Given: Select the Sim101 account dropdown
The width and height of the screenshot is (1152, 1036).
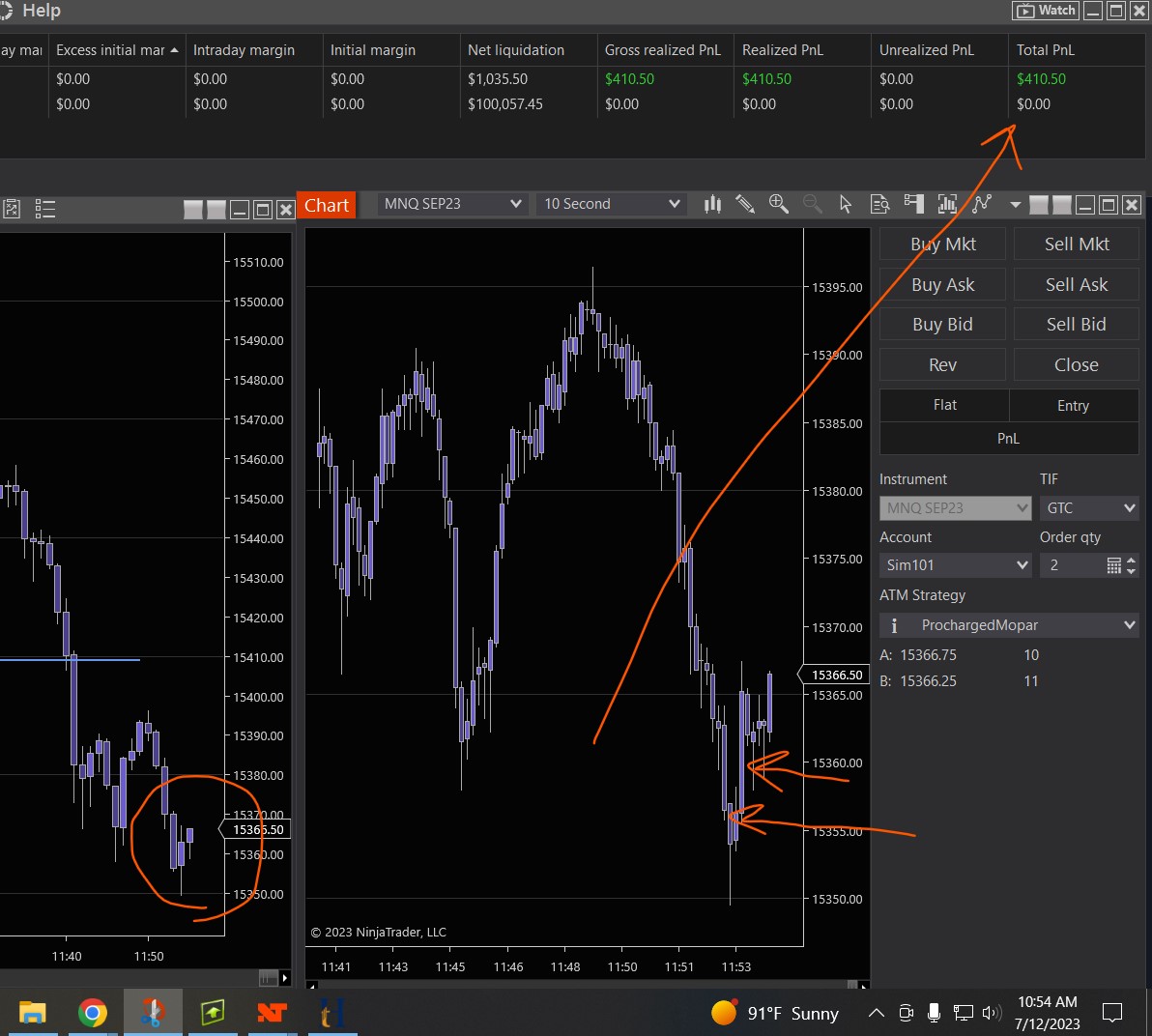Looking at the screenshot, I should [x=955, y=565].
